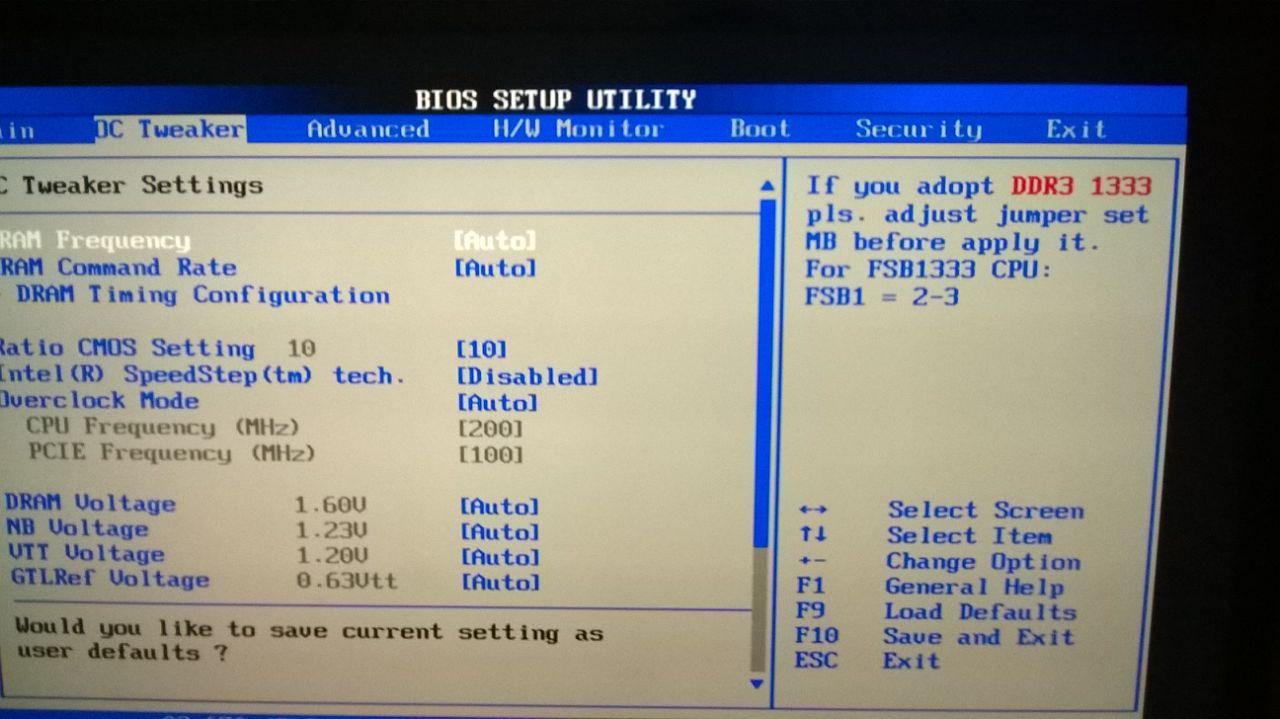Go to the Boot tab
Viewport: 1280px width, 719px height.
(x=760, y=129)
